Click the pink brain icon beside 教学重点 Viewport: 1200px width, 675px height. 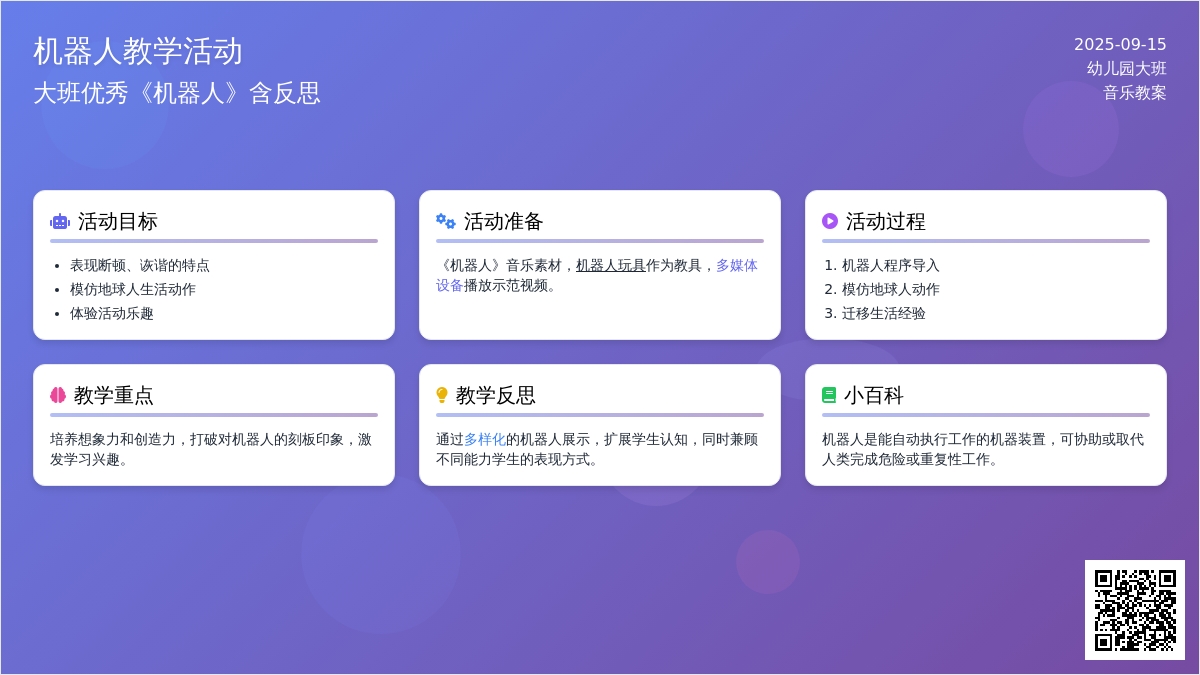click(58, 395)
